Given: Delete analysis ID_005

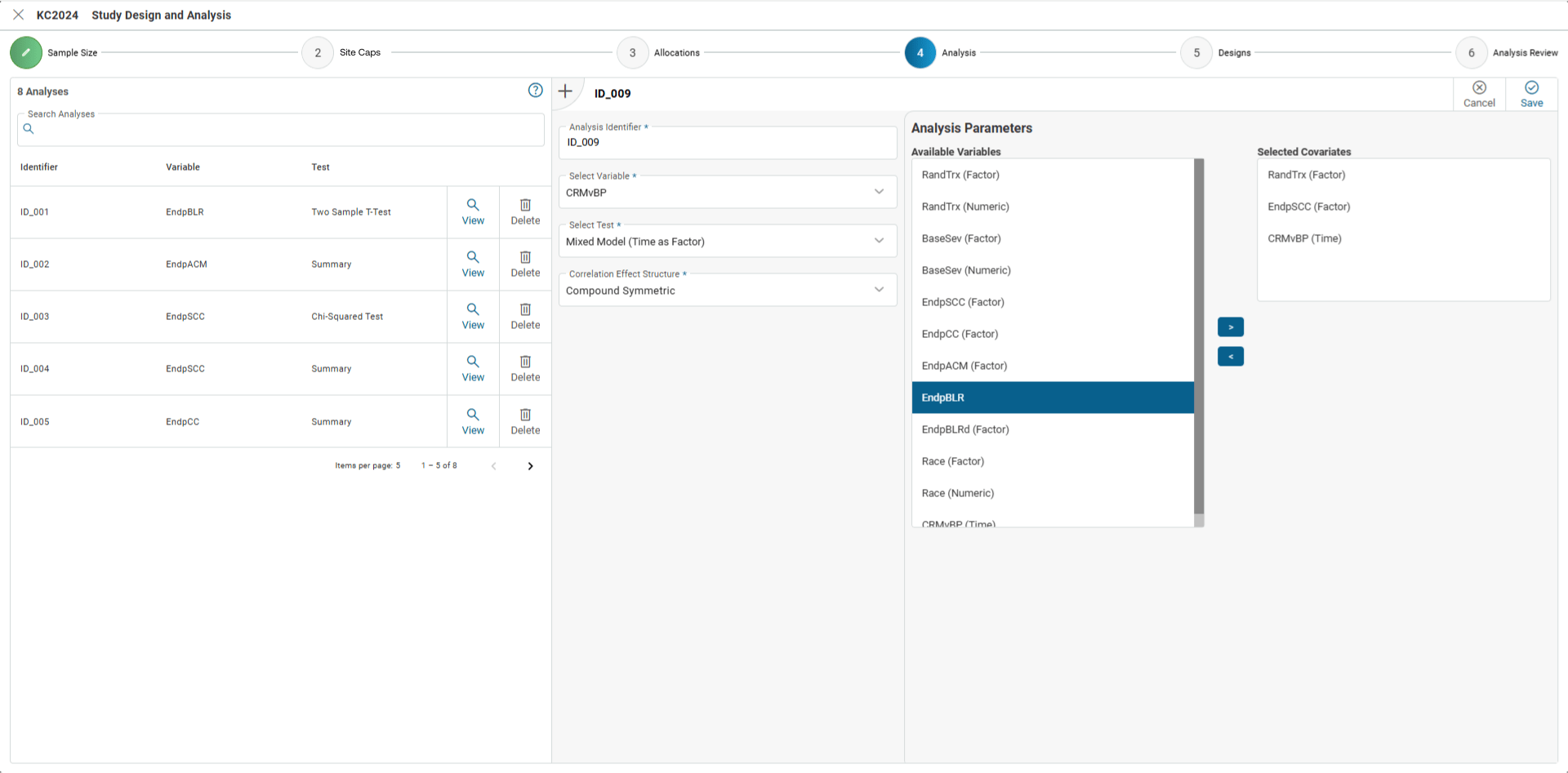Looking at the screenshot, I should (x=525, y=421).
